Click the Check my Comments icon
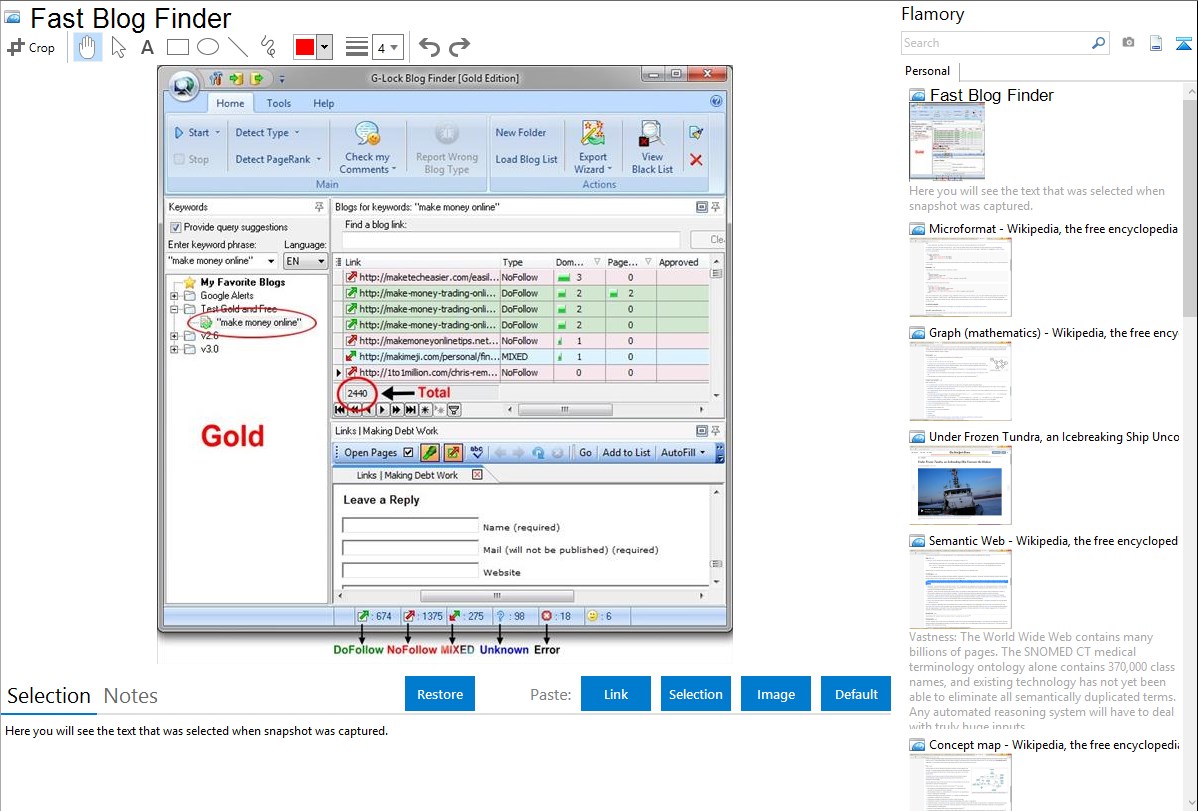The height and width of the screenshot is (811, 1198). point(367,133)
